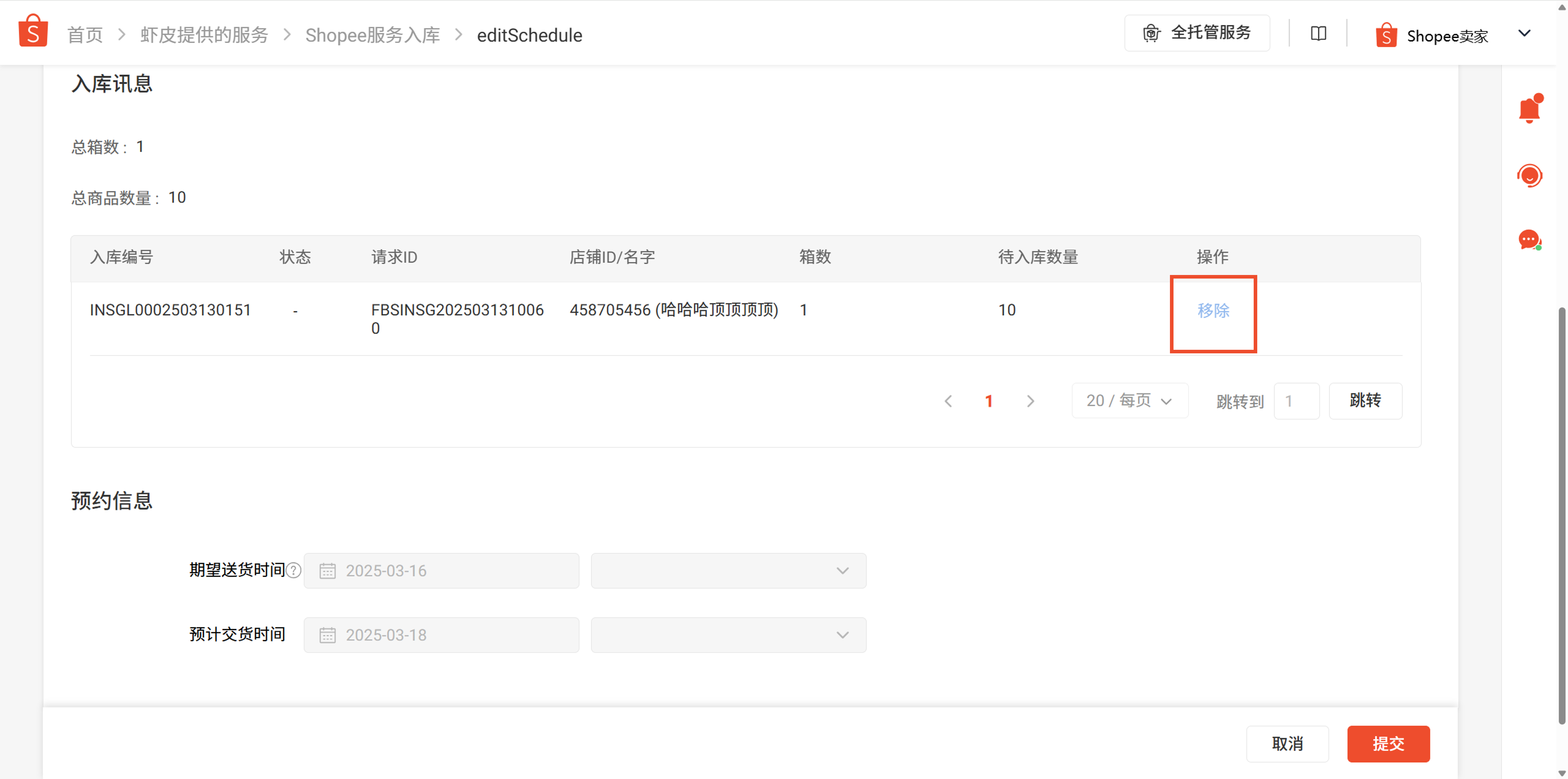Click calendar icon in 2025-03-18 date field
Viewport: 1568px width, 779px height.
click(327, 635)
